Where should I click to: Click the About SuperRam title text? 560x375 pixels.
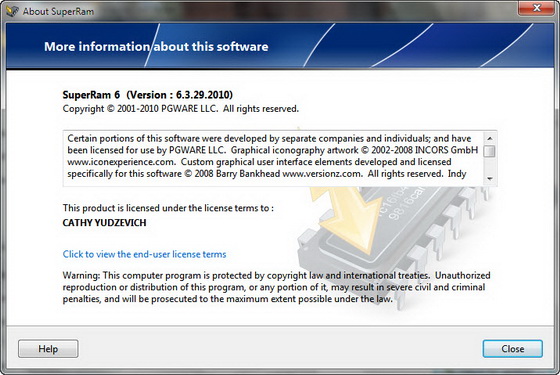(58, 11)
